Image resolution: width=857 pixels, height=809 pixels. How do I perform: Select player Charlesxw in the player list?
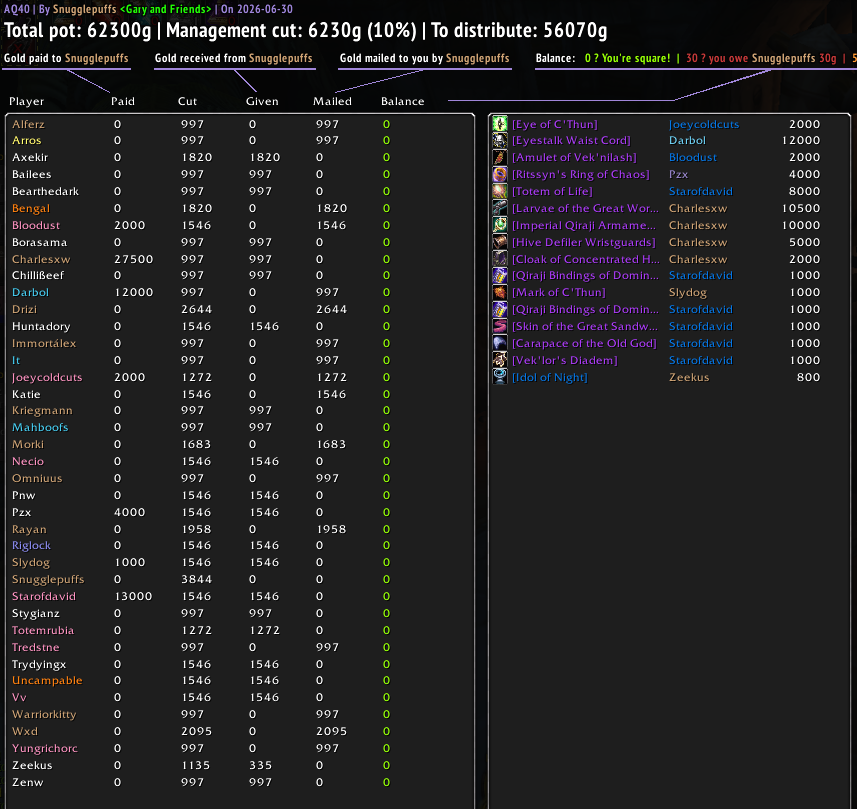click(41, 259)
